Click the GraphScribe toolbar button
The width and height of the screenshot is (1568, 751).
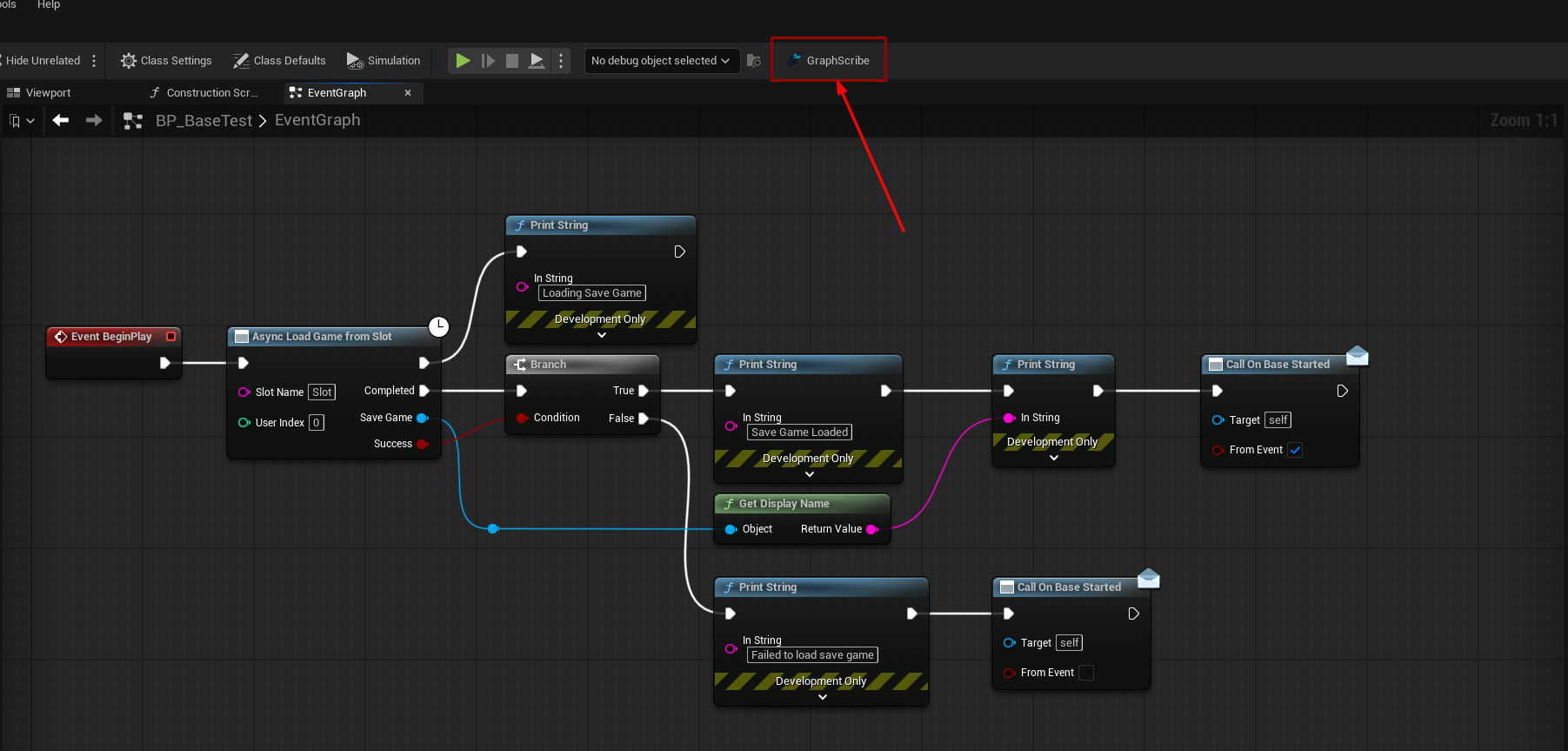(x=828, y=60)
